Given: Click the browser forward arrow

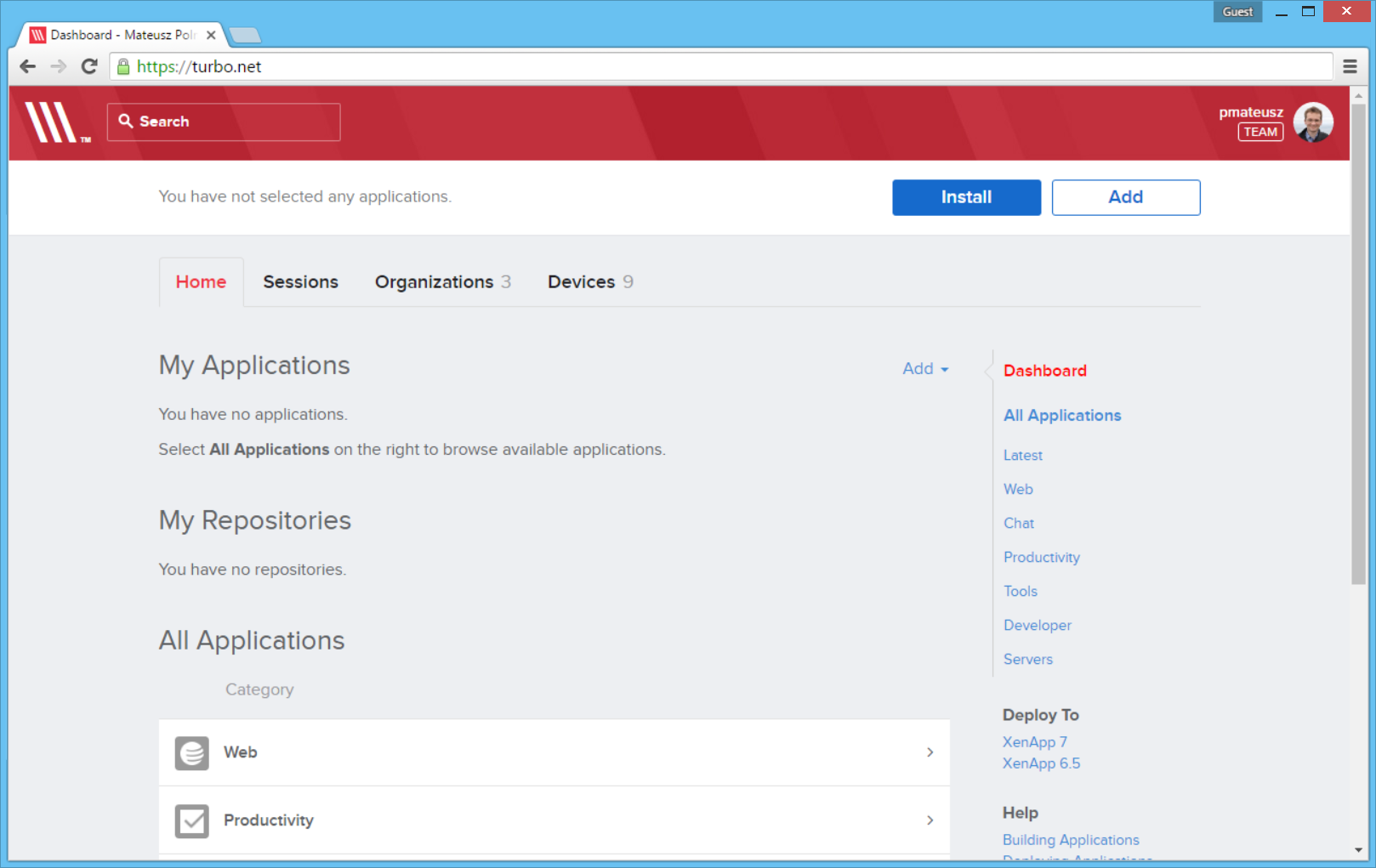Looking at the screenshot, I should [x=59, y=66].
